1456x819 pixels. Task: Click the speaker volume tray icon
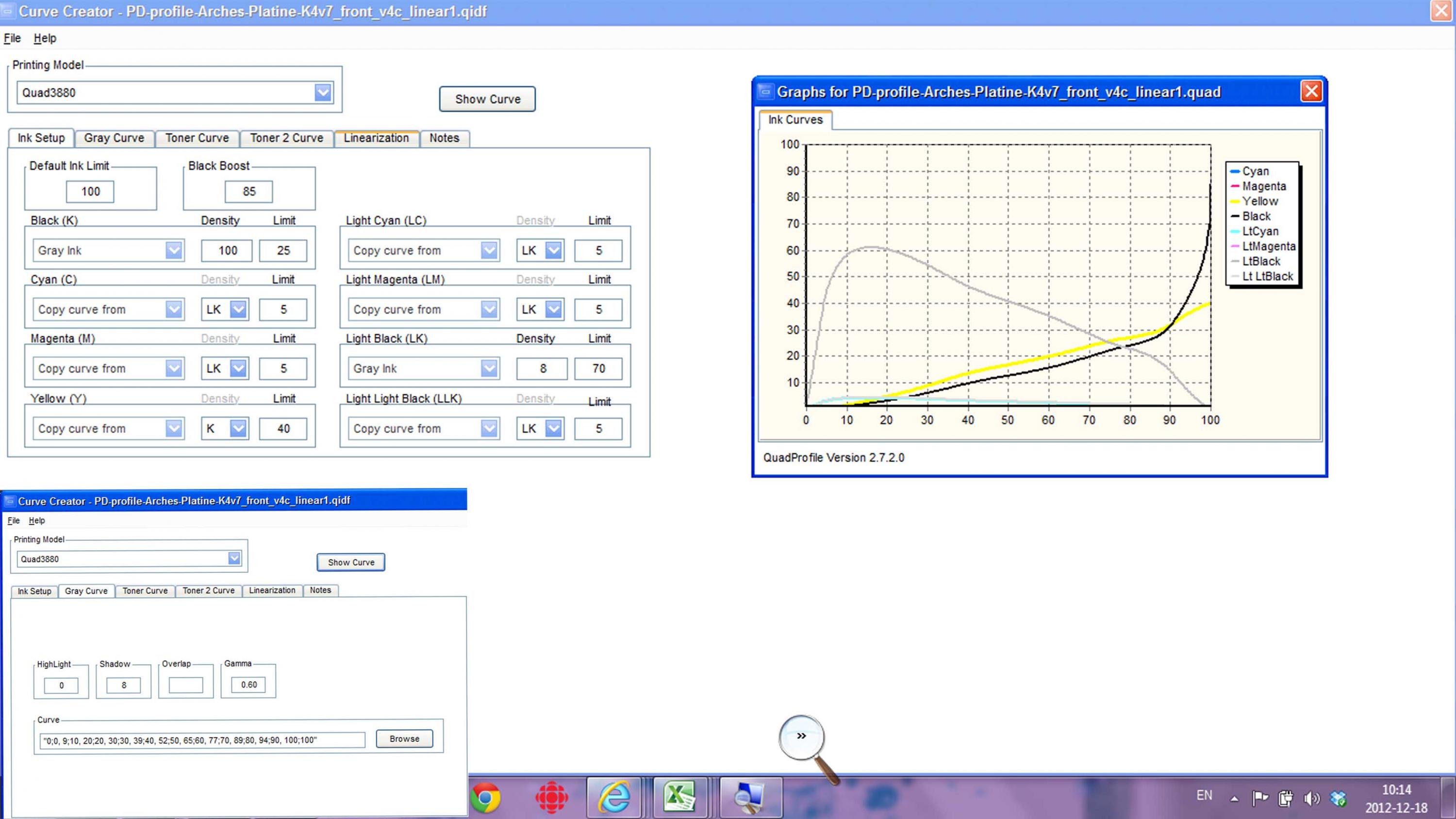coord(1311,798)
